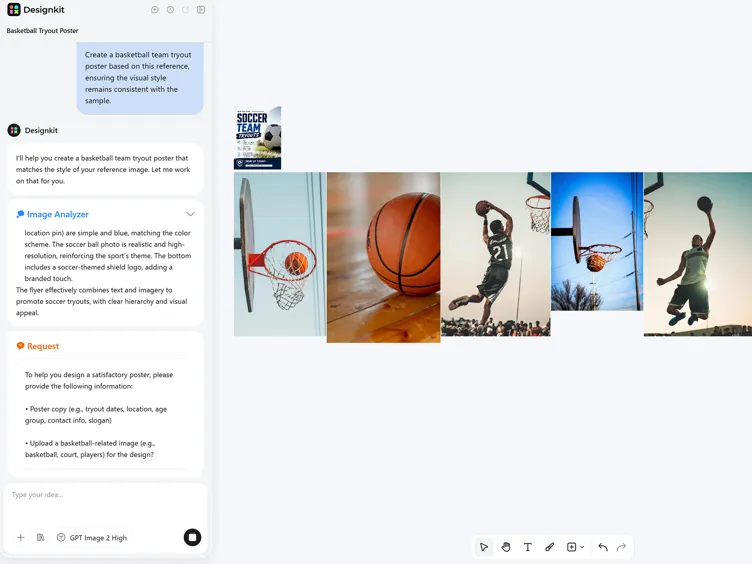Collapse the chat sidebar panel

201,10
